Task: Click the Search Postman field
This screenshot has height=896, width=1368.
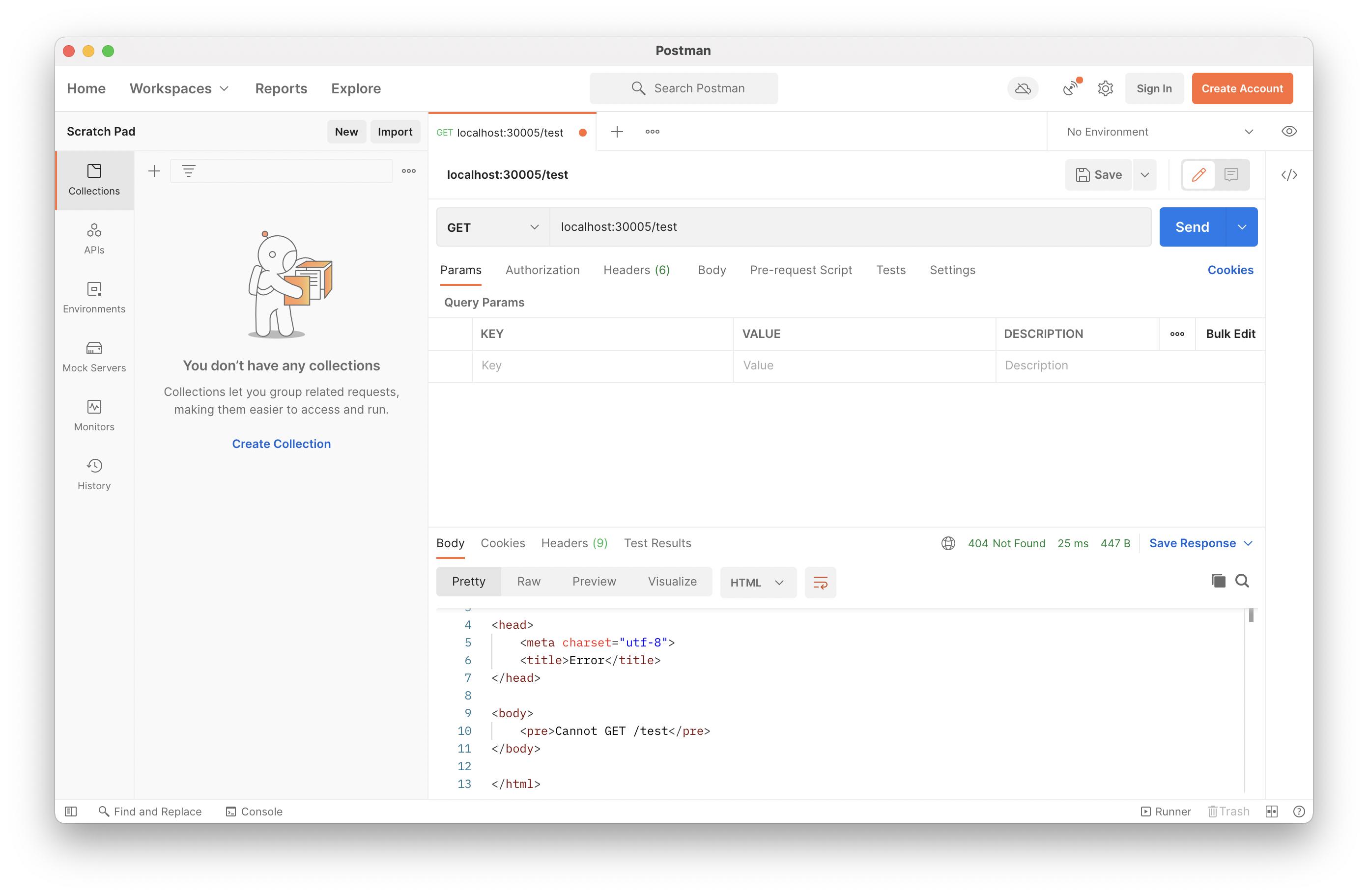Action: [684, 88]
